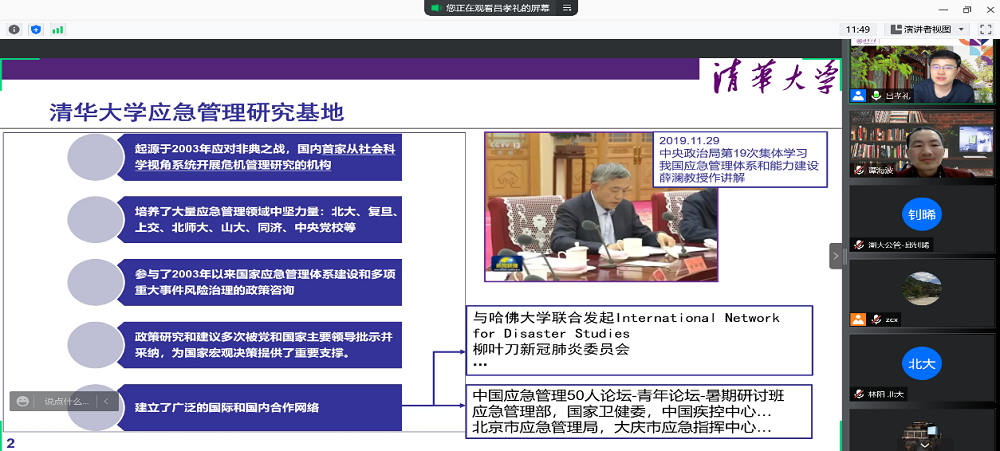Click the blue security shield icon
Image resolution: width=1000 pixels, height=451 pixels.
pos(36,30)
